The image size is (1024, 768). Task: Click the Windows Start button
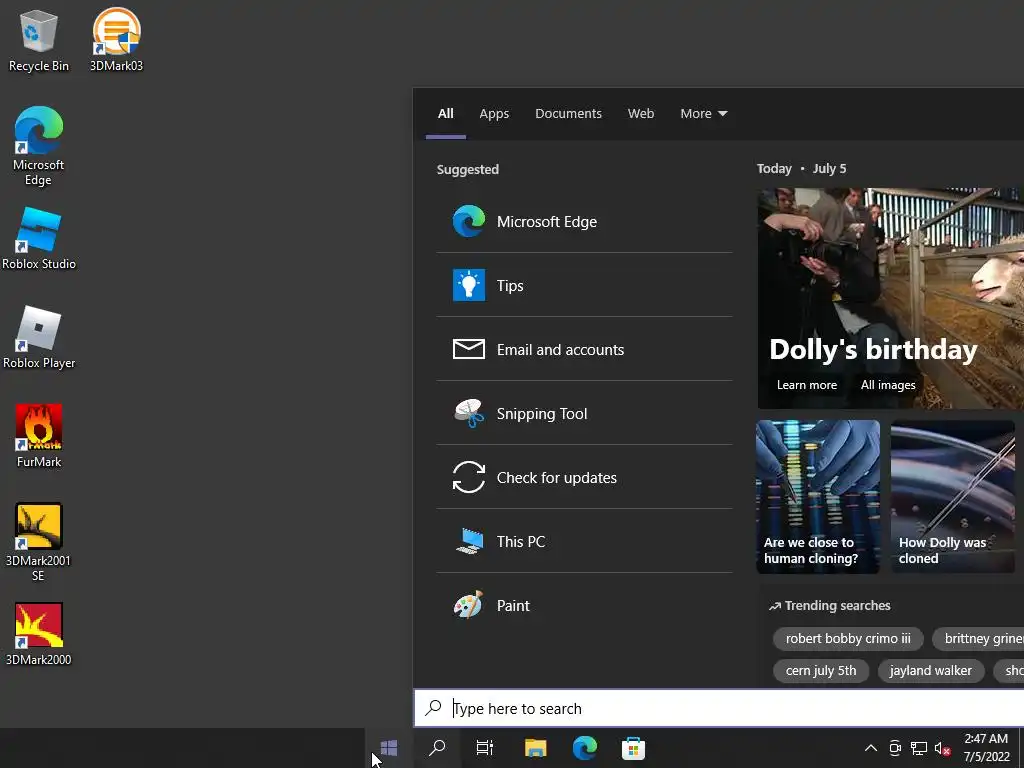(x=389, y=748)
